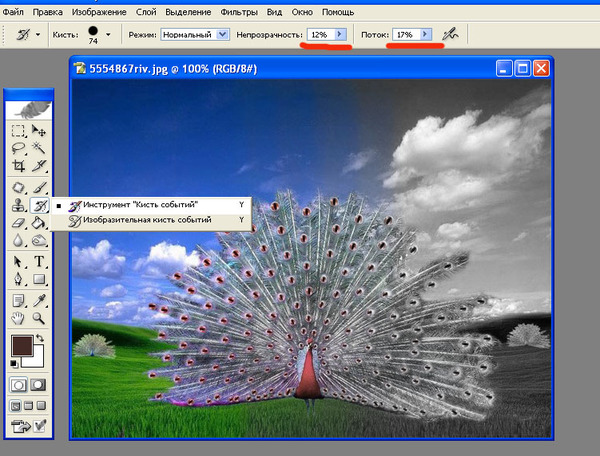Select the Rectangle shape tool

39,279
